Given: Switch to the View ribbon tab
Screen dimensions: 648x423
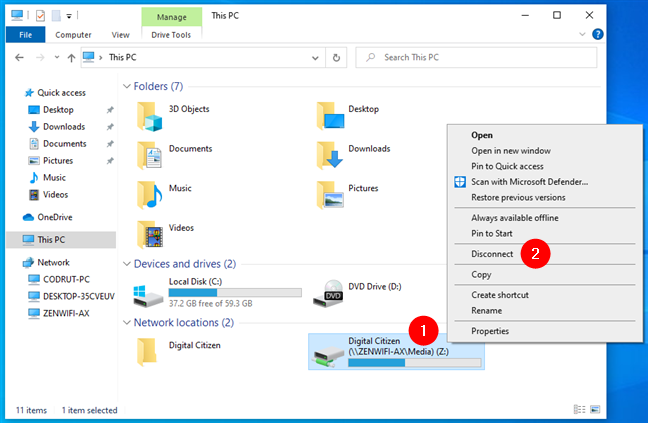Looking at the screenshot, I should 120,35.
